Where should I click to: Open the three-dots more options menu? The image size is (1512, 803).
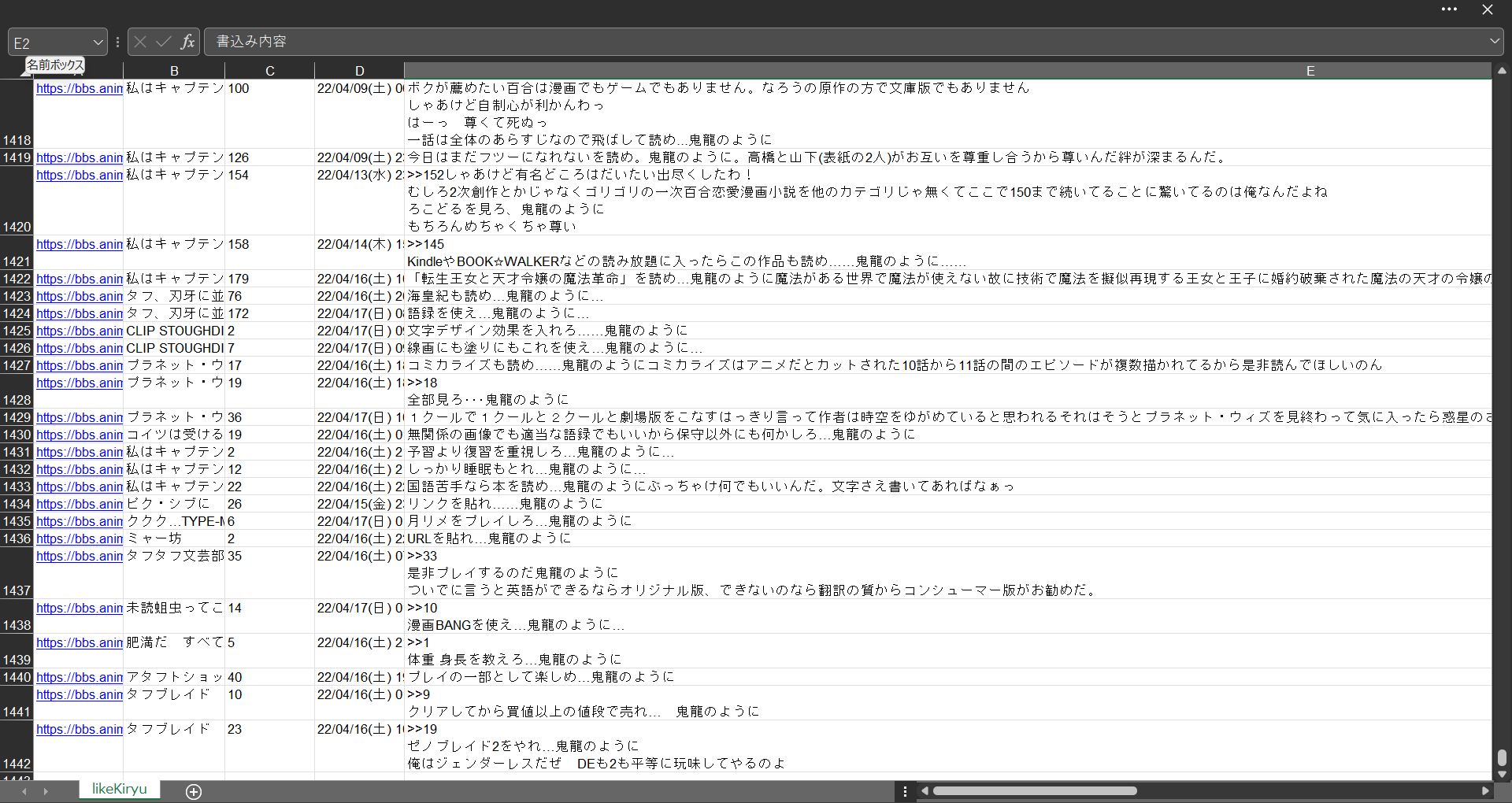[x=1449, y=9]
